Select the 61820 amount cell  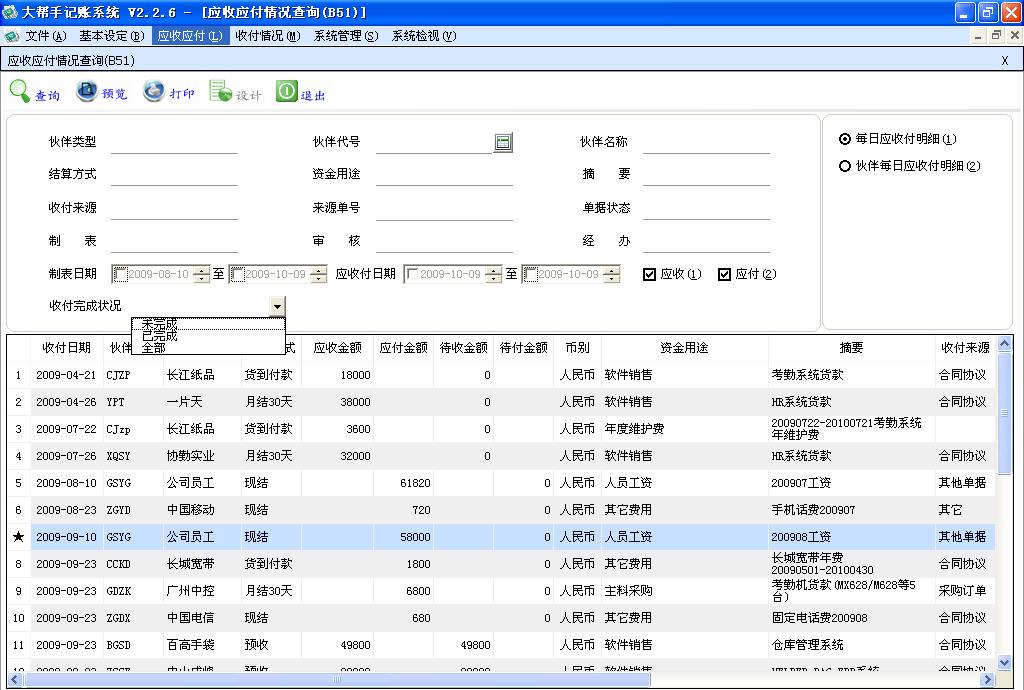(404, 483)
